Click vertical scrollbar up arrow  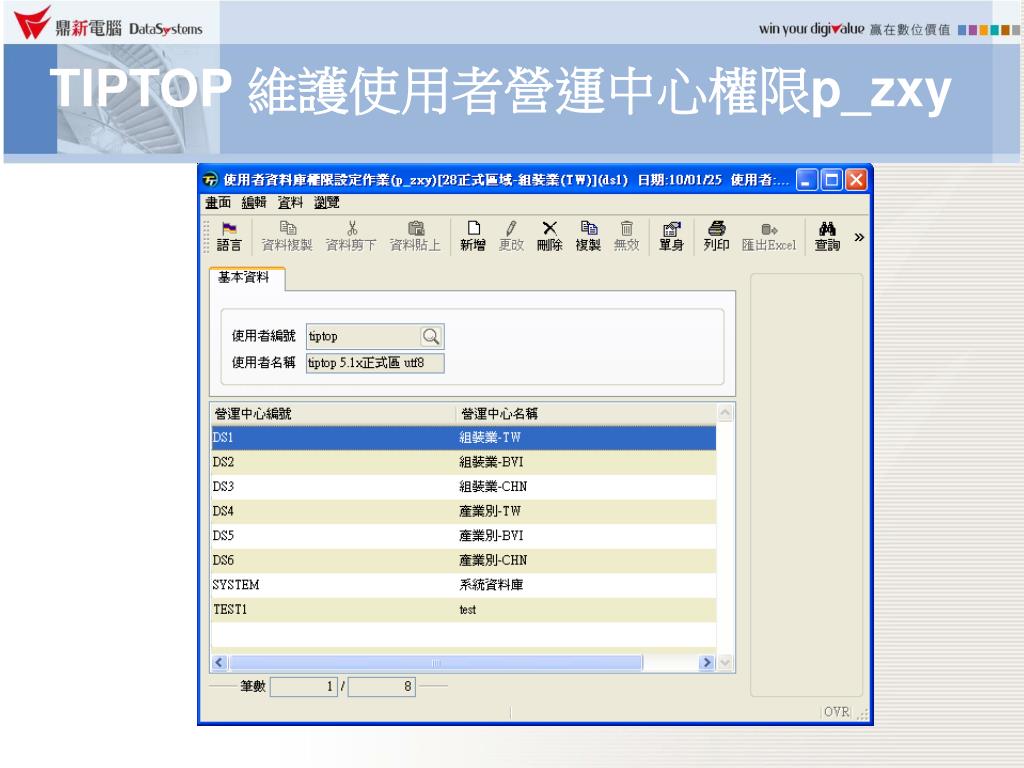[x=725, y=413]
